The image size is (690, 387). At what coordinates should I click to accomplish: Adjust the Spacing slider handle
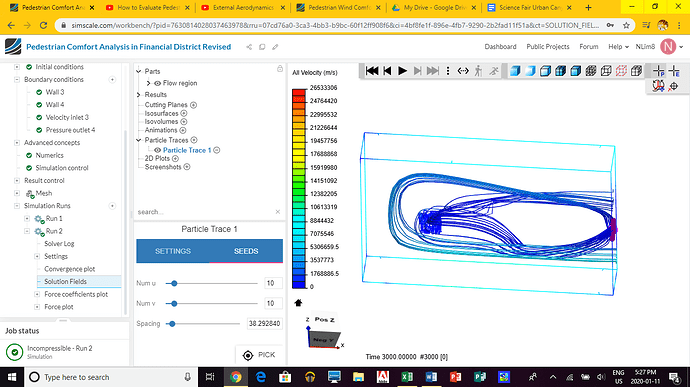(172, 324)
